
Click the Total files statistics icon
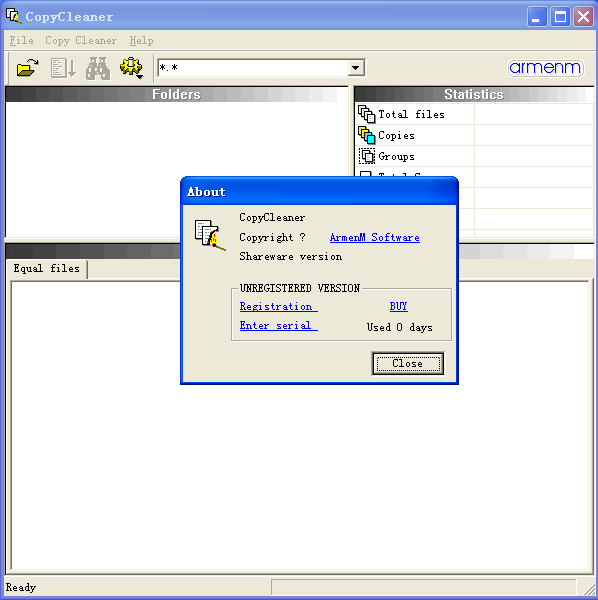point(366,114)
